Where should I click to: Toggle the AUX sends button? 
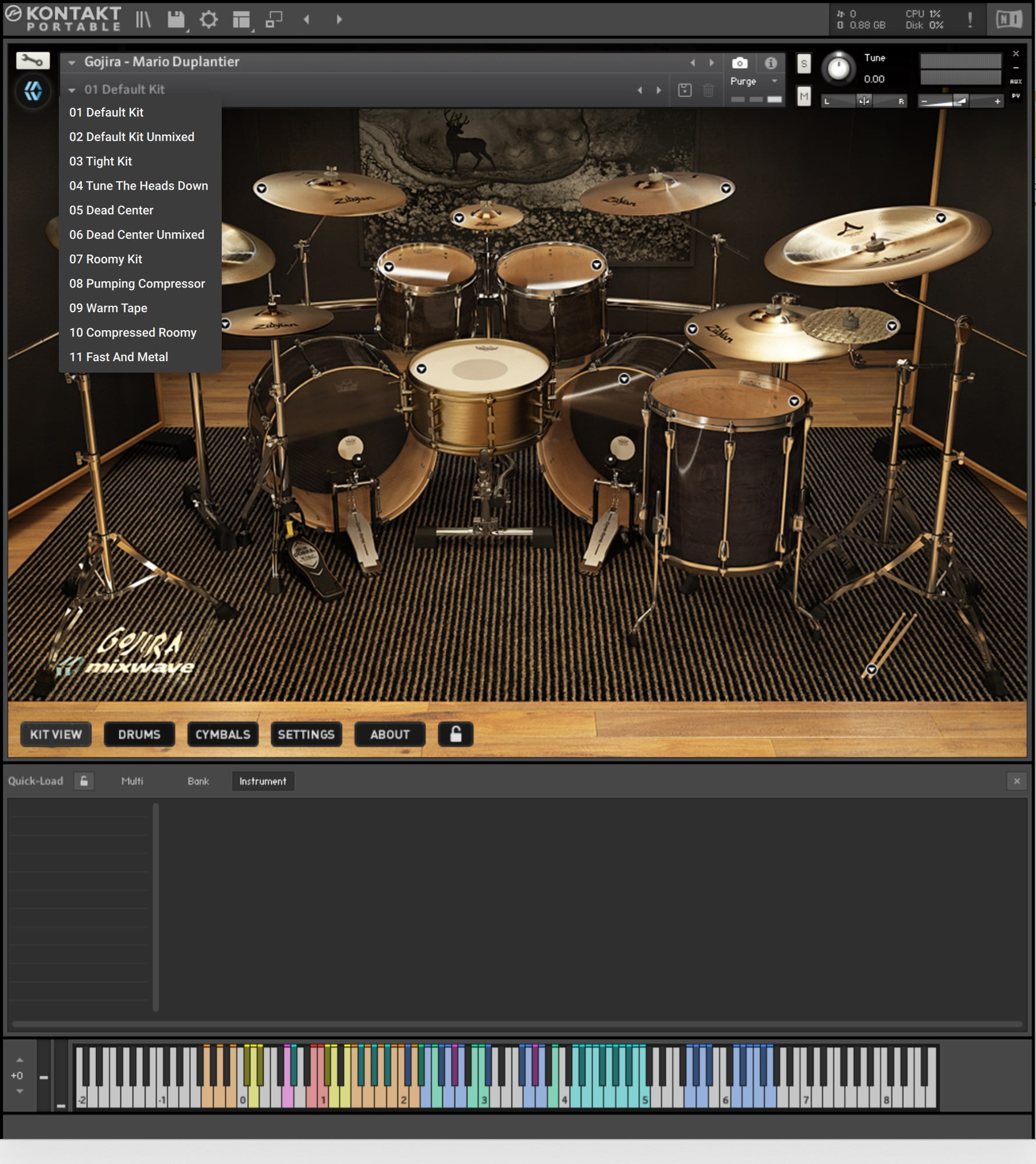coord(1016,82)
